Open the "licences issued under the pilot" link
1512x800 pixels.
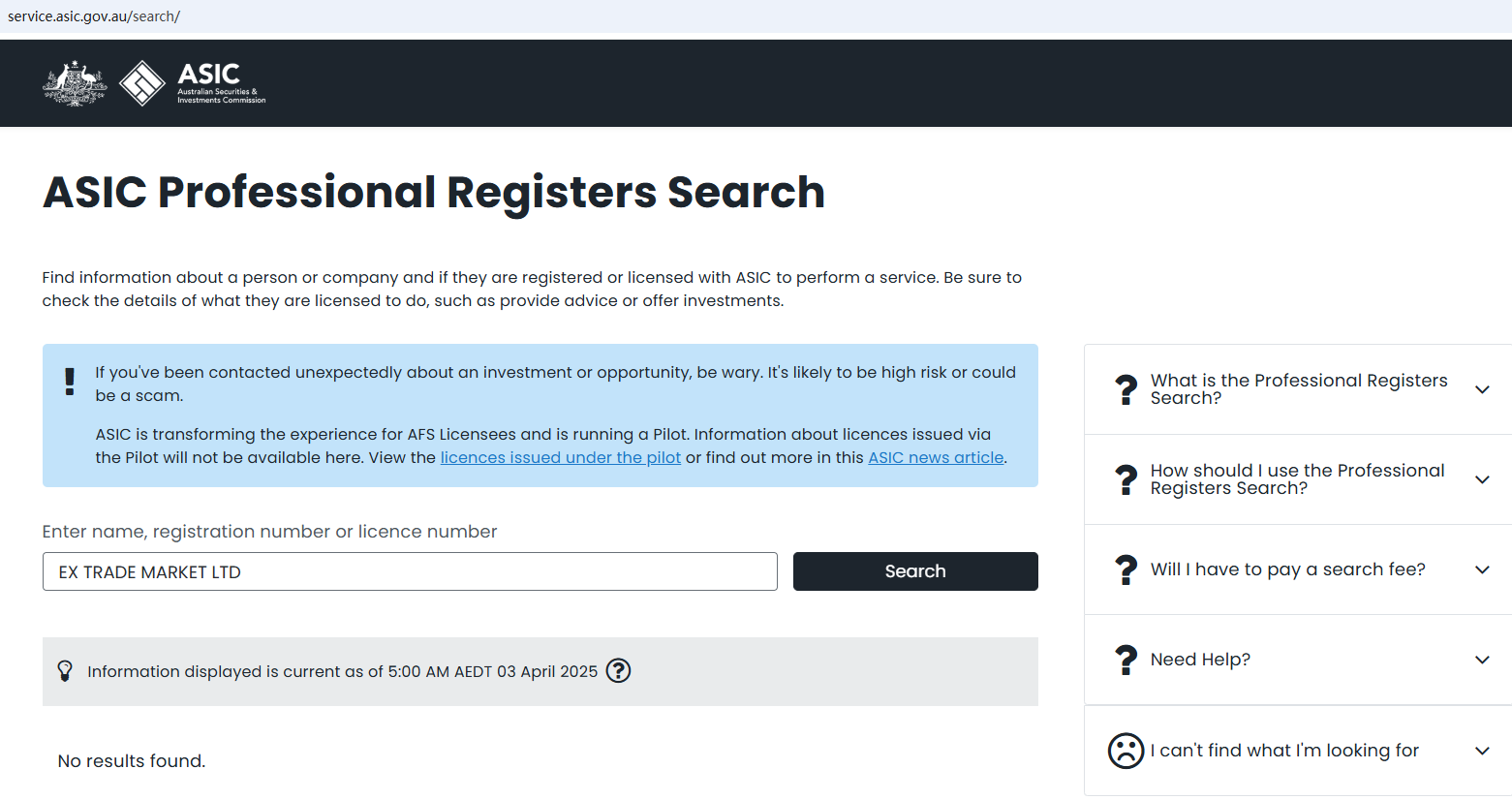560,457
